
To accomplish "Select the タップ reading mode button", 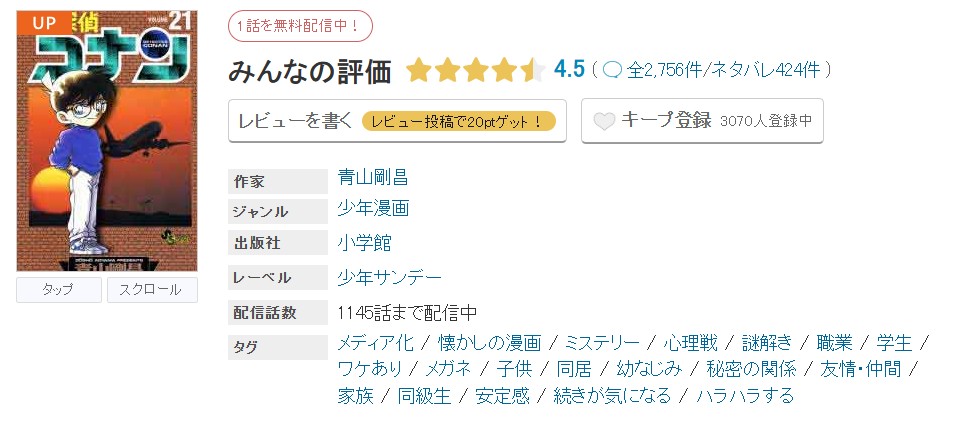I will (x=59, y=290).
